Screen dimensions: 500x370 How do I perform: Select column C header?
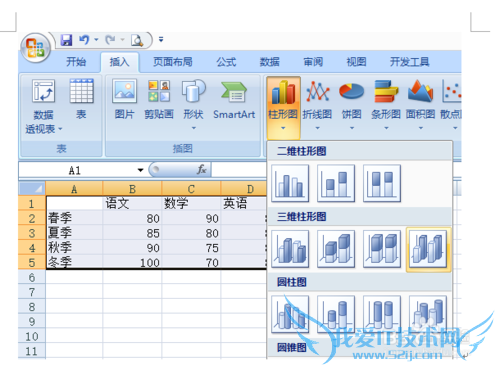[x=191, y=189]
